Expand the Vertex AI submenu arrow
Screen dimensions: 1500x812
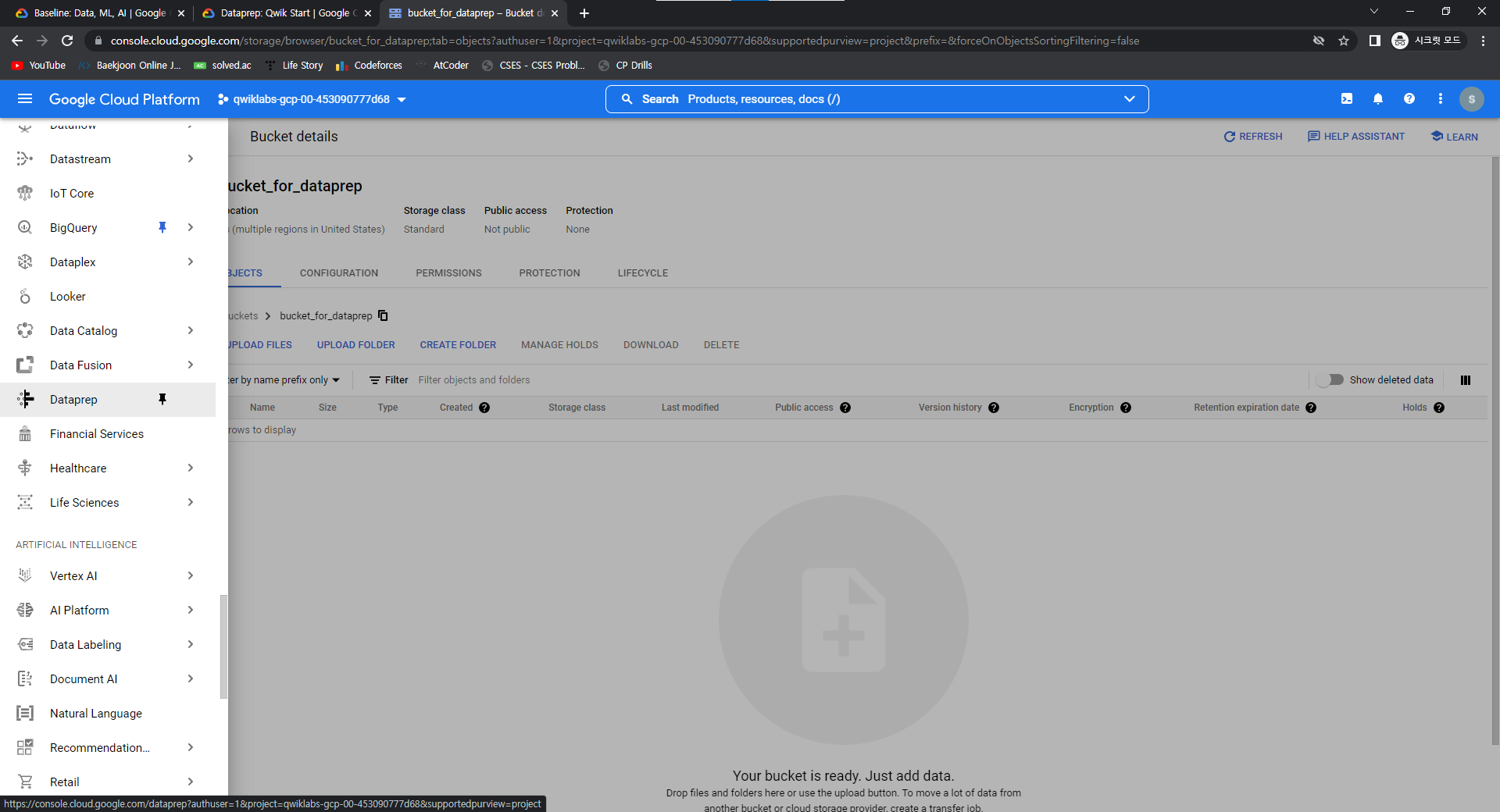tap(191, 576)
